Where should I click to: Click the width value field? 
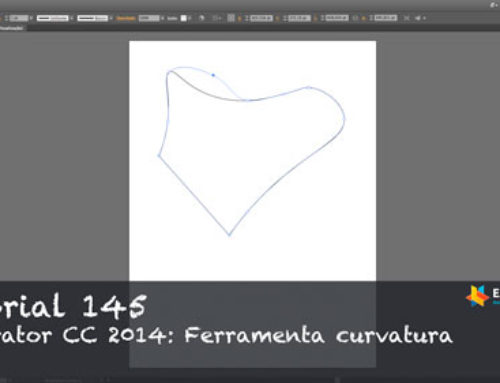337,18
